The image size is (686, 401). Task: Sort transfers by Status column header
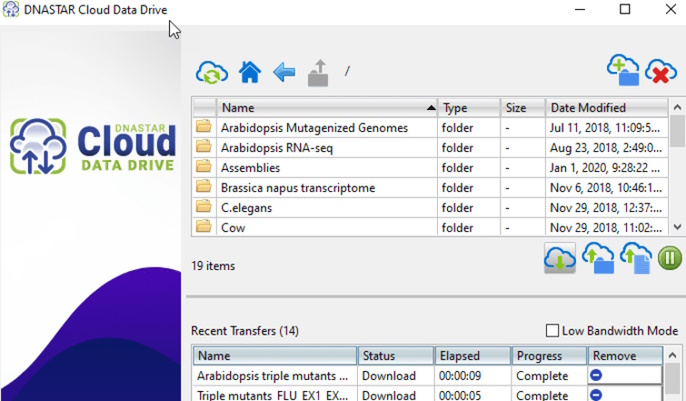point(396,356)
